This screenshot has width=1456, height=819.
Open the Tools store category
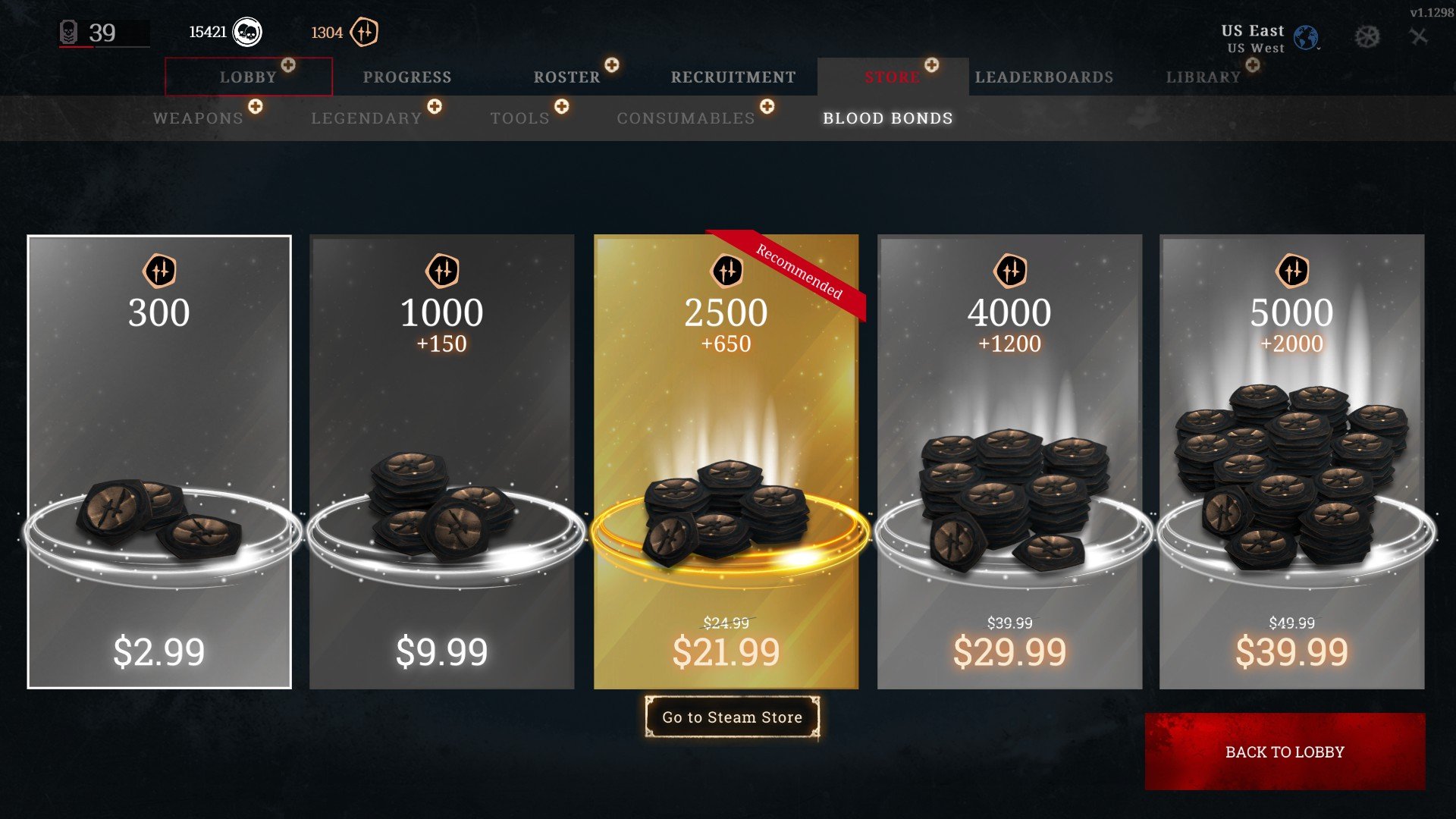(520, 118)
